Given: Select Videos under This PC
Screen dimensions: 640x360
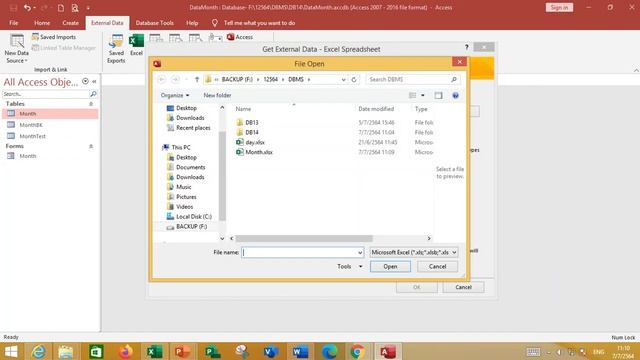Looking at the screenshot, I should click(184, 207).
